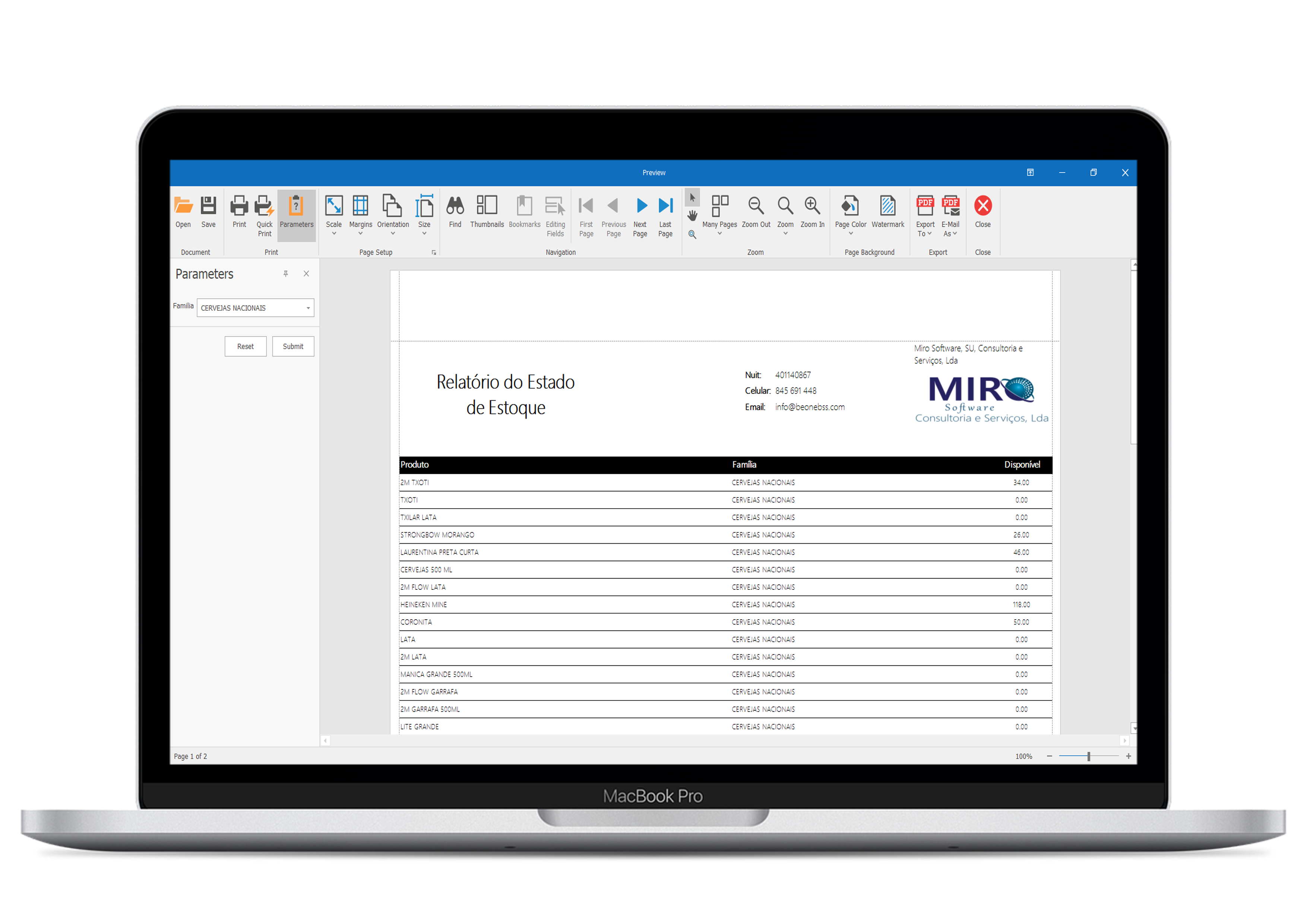Open the Watermark settings
1307x924 pixels.
pyautogui.click(x=887, y=211)
